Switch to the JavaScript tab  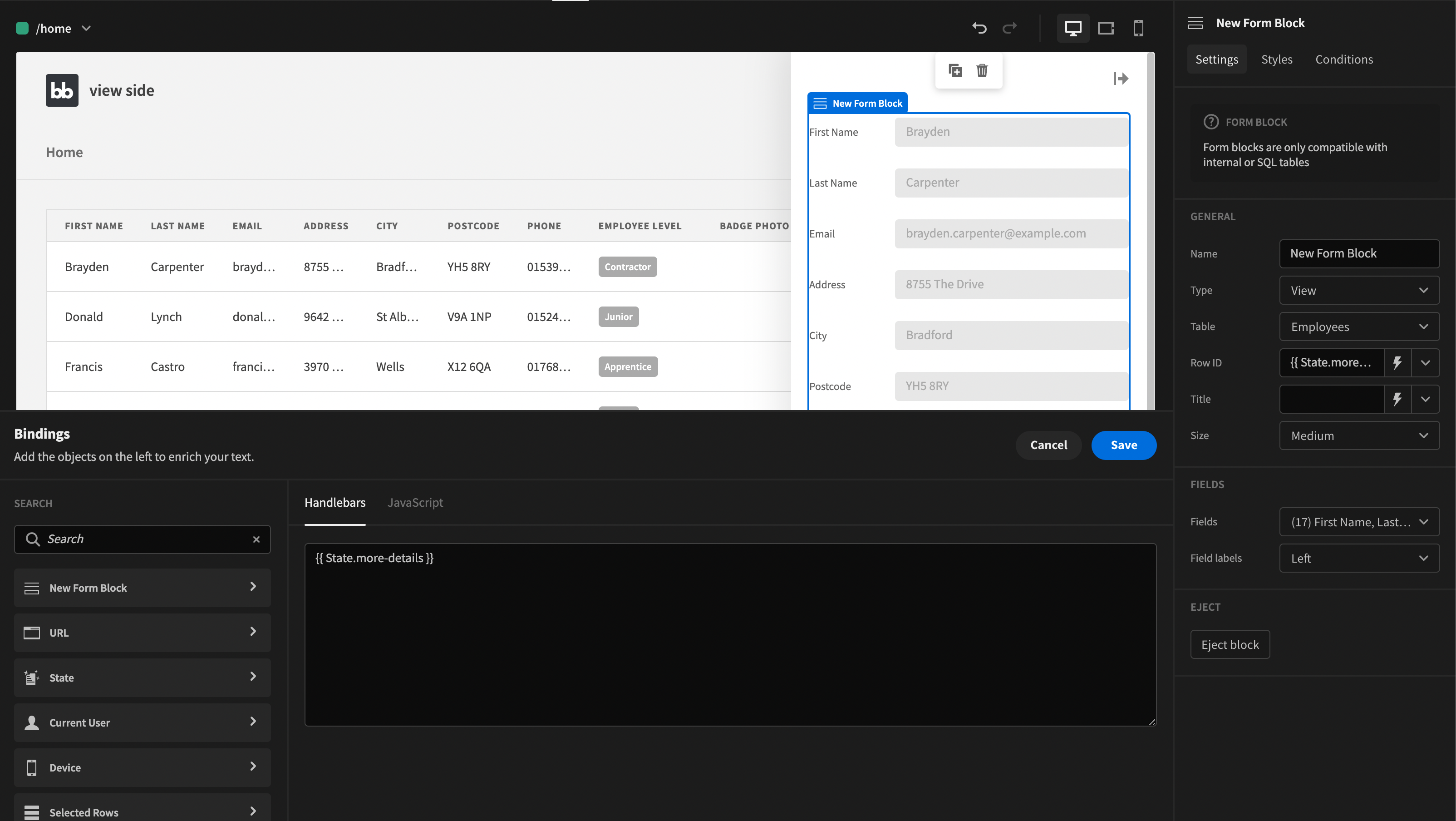pyautogui.click(x=415, y=502)
